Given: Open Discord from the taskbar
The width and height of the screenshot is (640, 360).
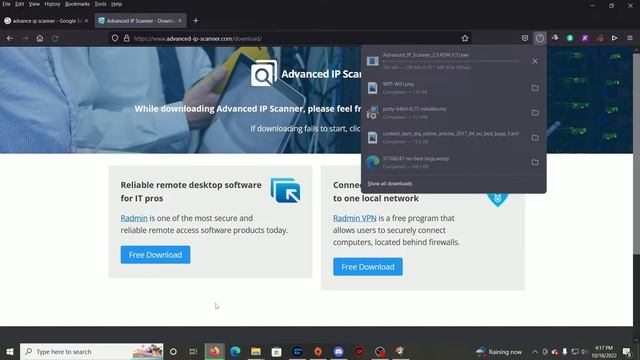Looking at the screenshot, I should [x=338, y=351].
